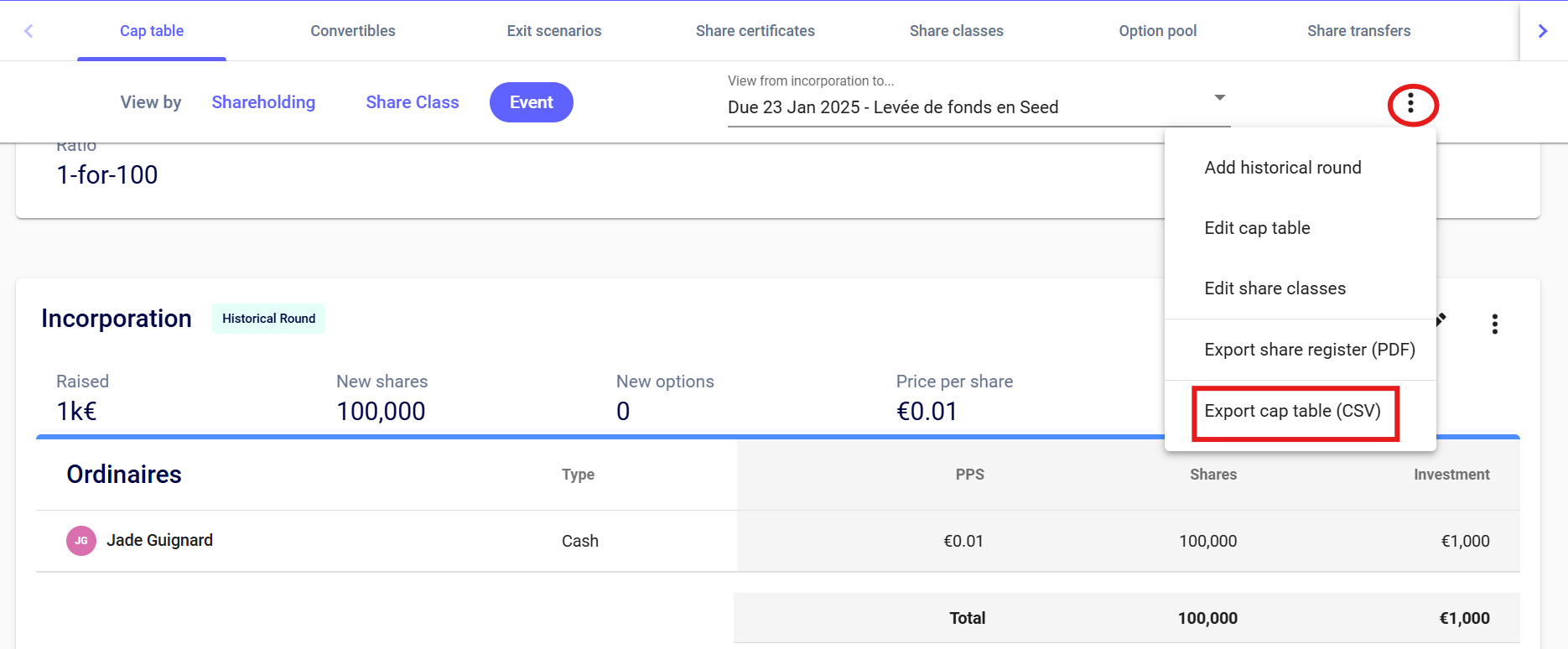This screenshot has height=649, width=1568.
Task: Click Export share register (PDF)
Action: (1309, 350)
